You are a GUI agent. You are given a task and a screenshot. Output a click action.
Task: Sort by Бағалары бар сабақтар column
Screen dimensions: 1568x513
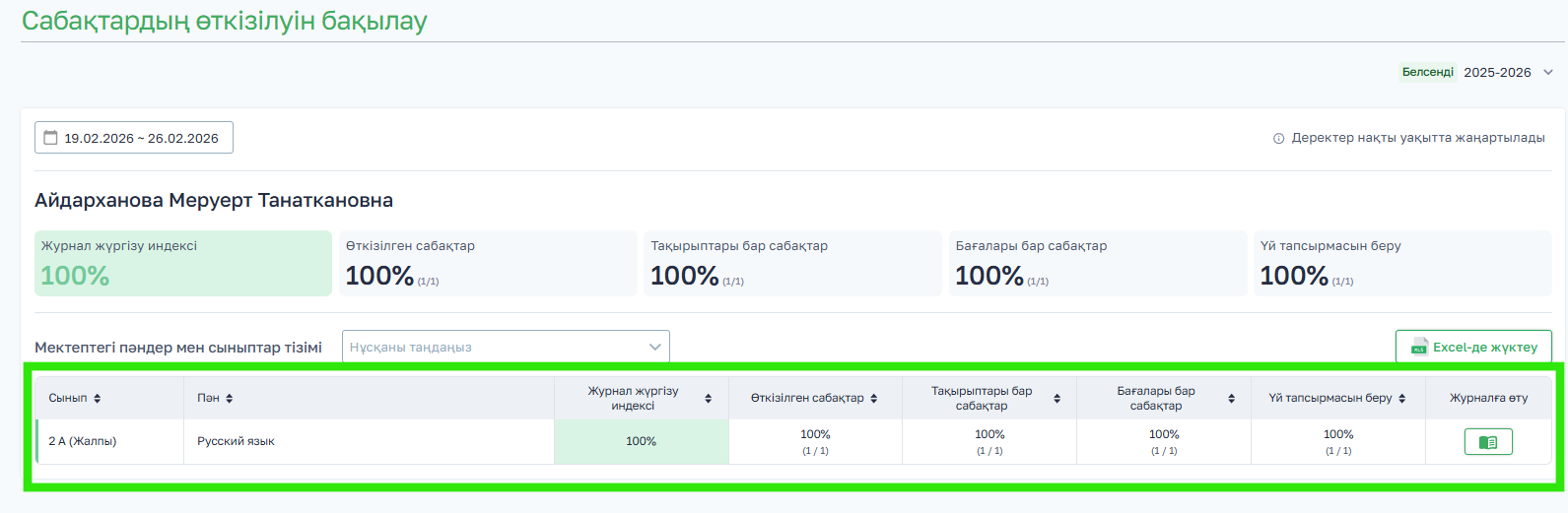[1231, 399]
